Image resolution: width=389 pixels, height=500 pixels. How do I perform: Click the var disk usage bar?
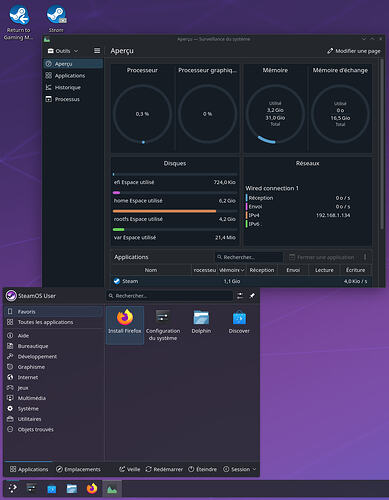[175, 229]
